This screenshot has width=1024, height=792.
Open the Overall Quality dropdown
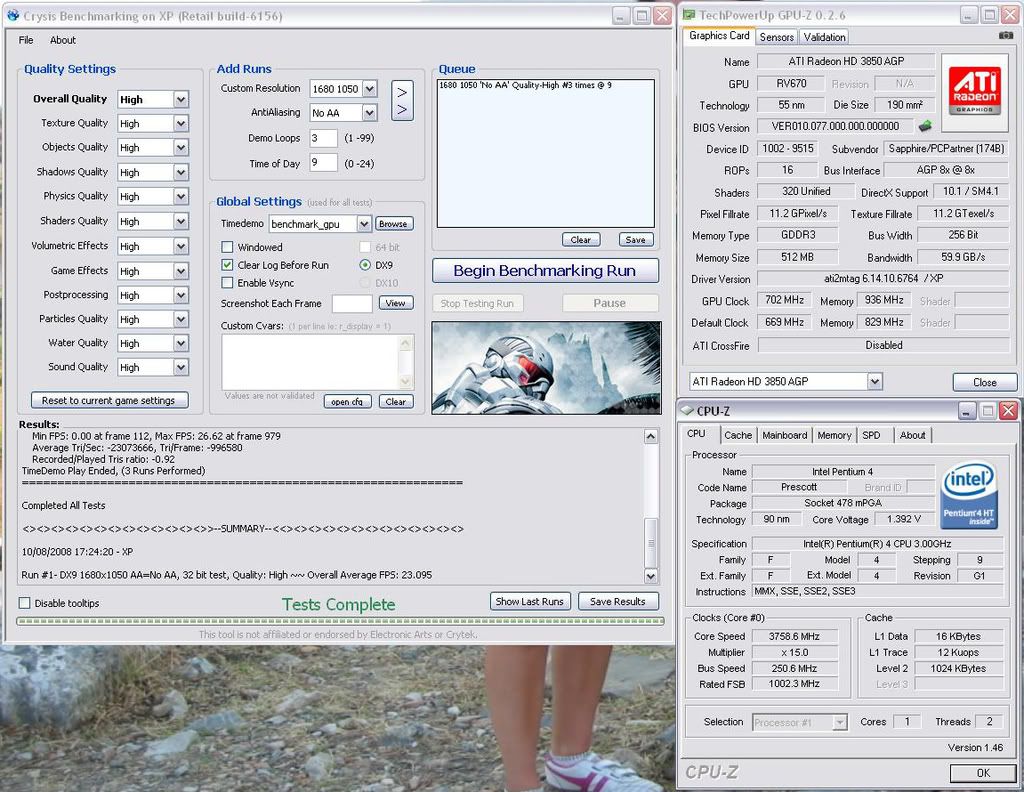[180, 99]
